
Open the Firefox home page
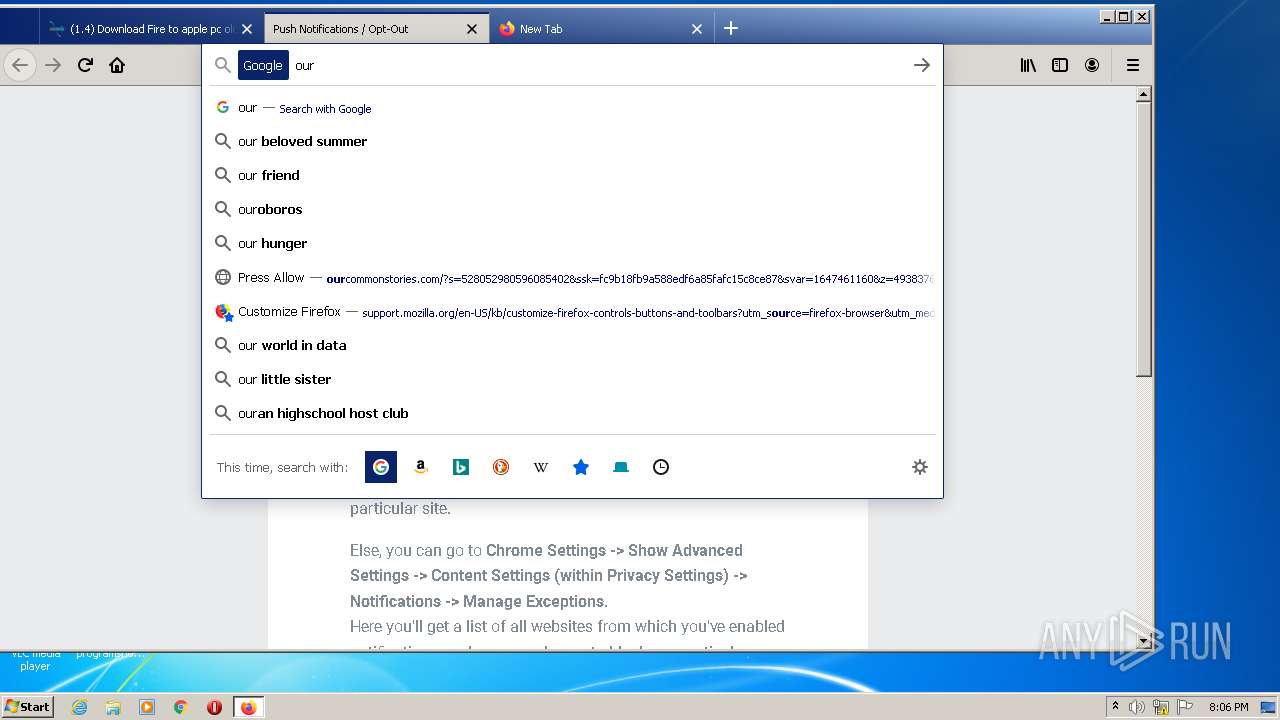pyautogui.click(x=117, y=65)
